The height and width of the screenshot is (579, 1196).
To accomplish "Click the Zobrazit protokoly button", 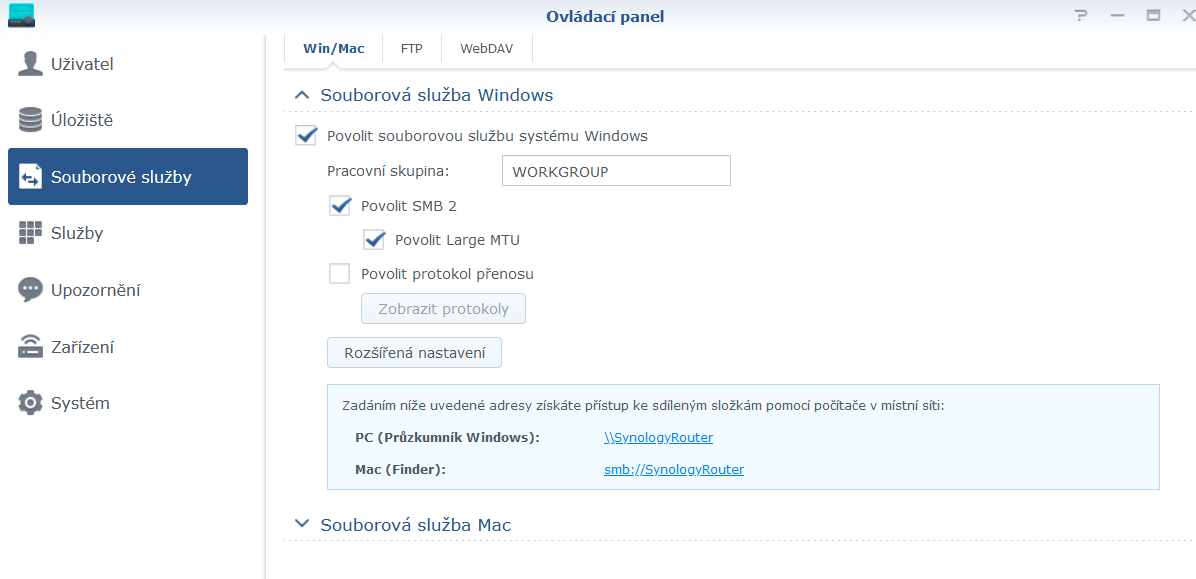I will [443, 308].
